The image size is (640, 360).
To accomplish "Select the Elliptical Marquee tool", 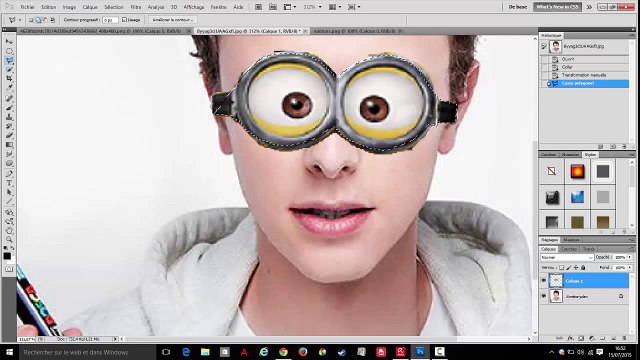I will (x=9, y=51).
